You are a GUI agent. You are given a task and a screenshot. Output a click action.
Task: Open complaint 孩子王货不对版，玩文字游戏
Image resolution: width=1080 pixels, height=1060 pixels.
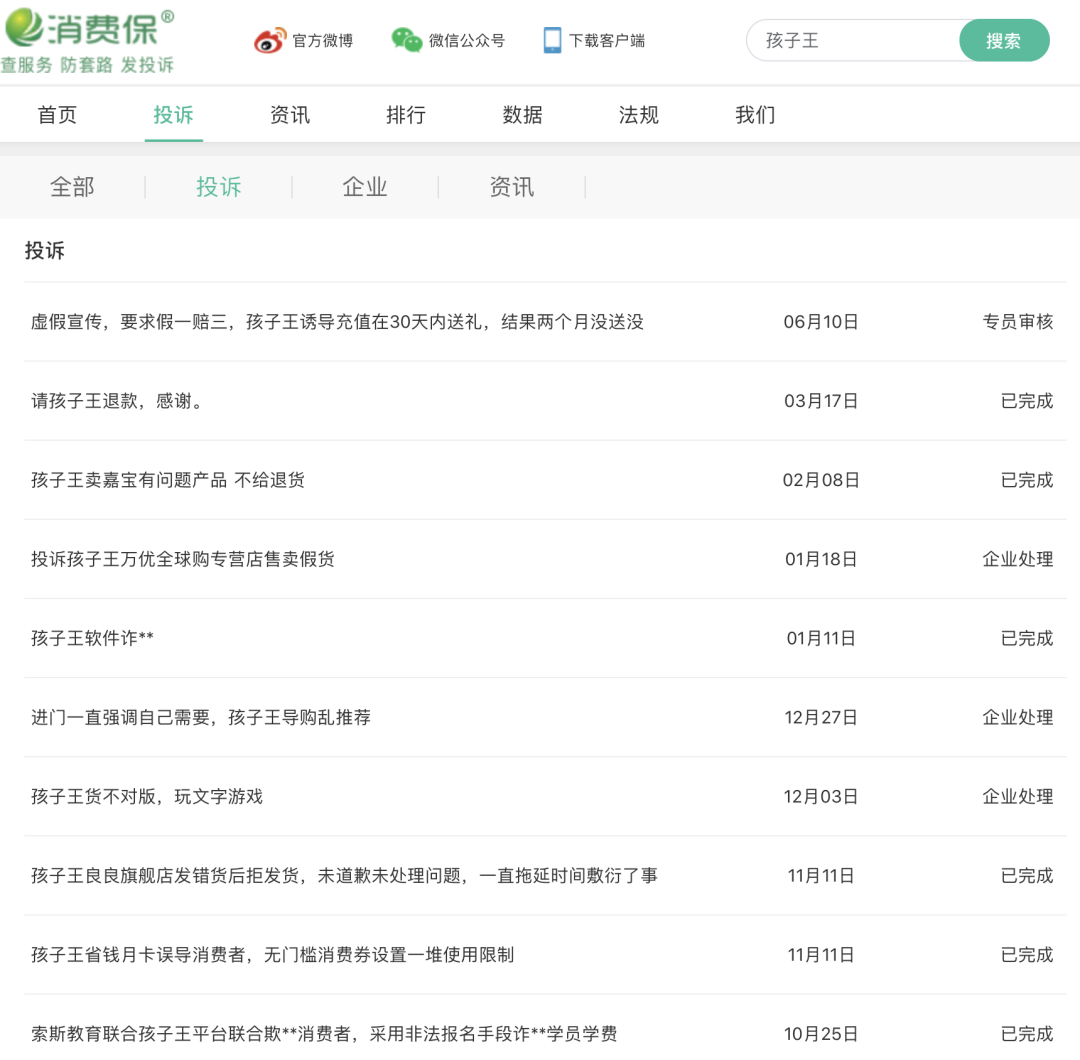tap(147, 797)
